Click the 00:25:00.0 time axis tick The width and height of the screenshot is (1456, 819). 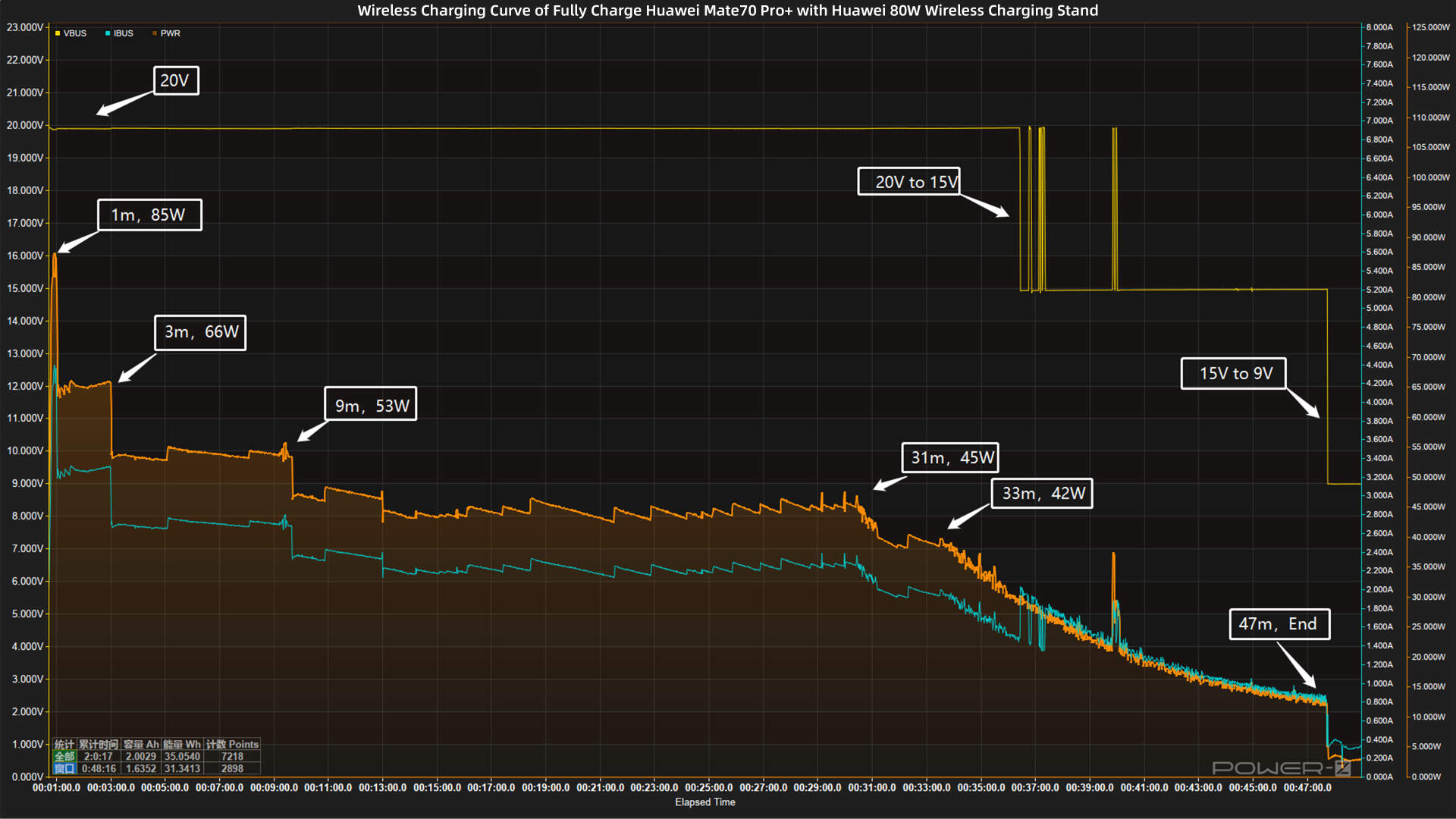click(709, 788)
